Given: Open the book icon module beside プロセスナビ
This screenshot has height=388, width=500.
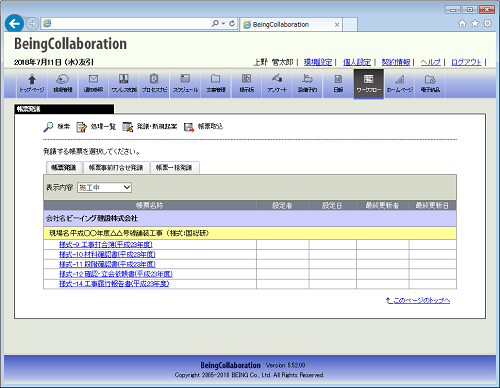Looking at the screenshot, I should (124, 83).
